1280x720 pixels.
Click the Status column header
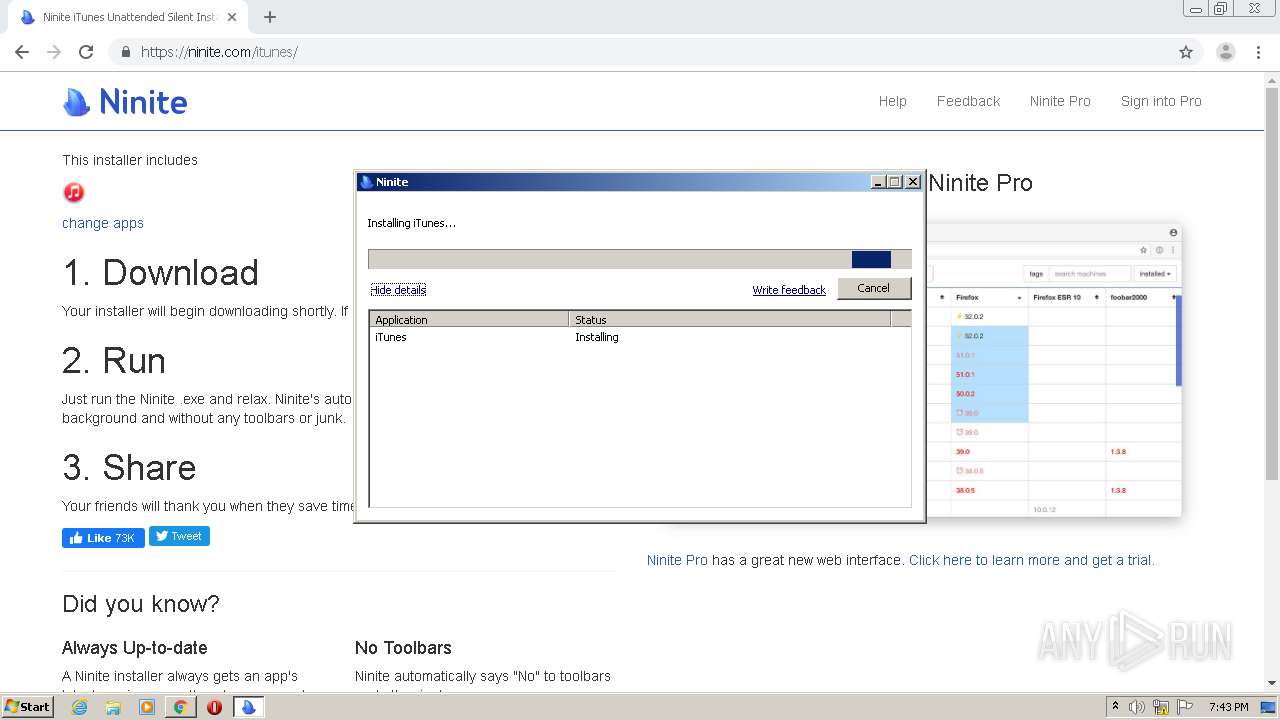[730, 320]
